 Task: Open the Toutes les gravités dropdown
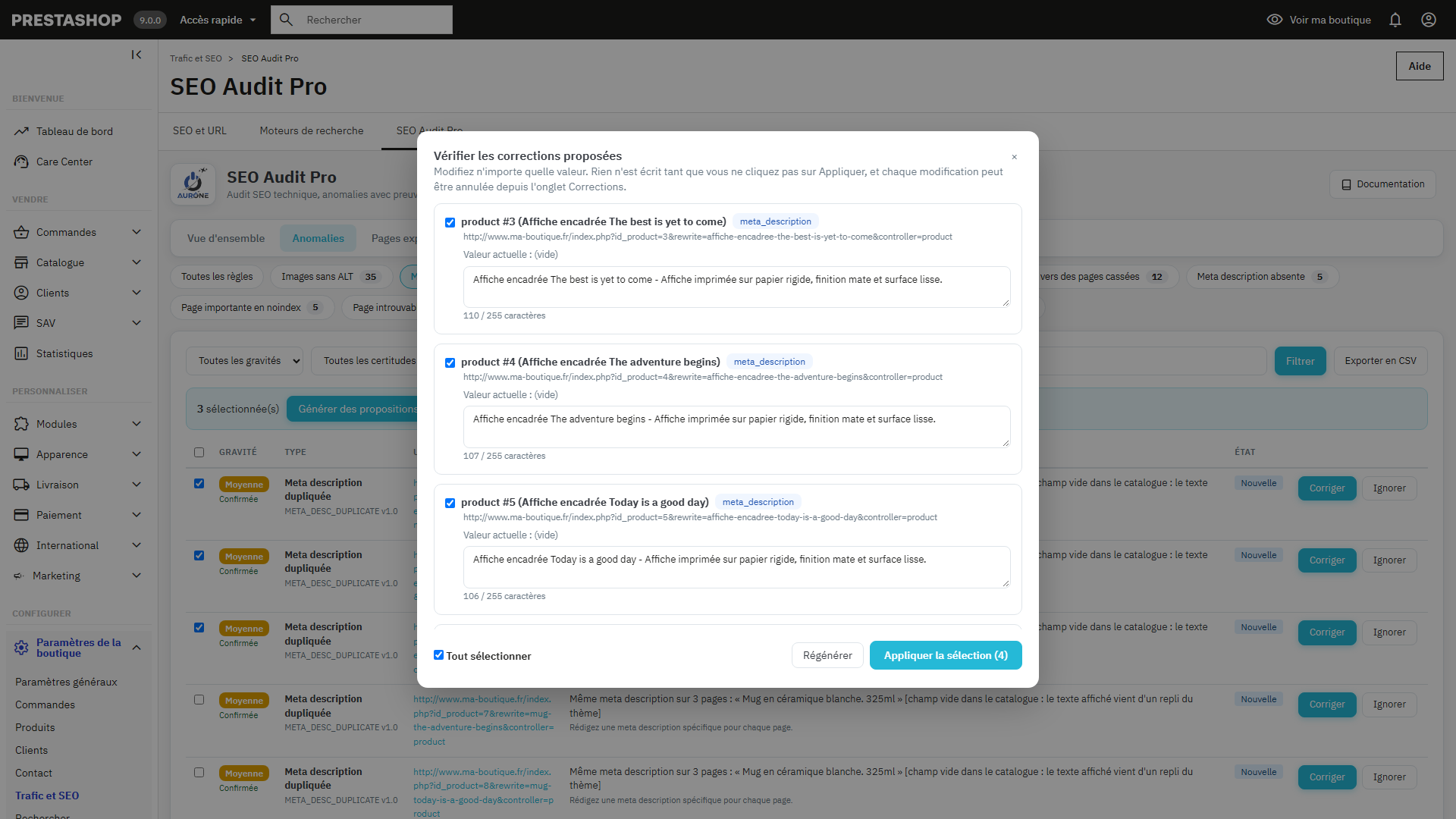(x=245, y=361)
